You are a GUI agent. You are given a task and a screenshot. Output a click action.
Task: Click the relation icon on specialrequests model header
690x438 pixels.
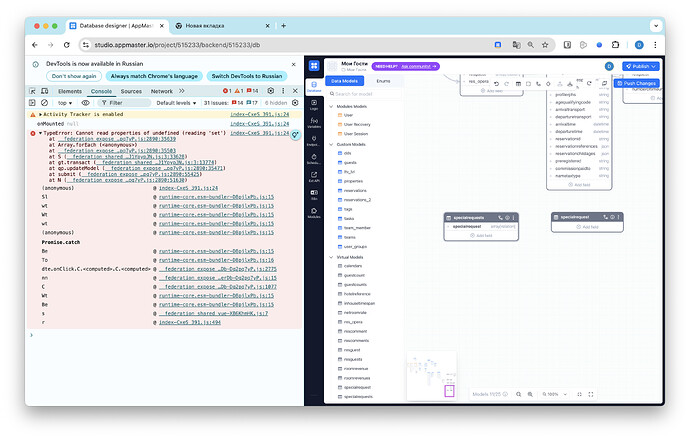coord(500,217)
